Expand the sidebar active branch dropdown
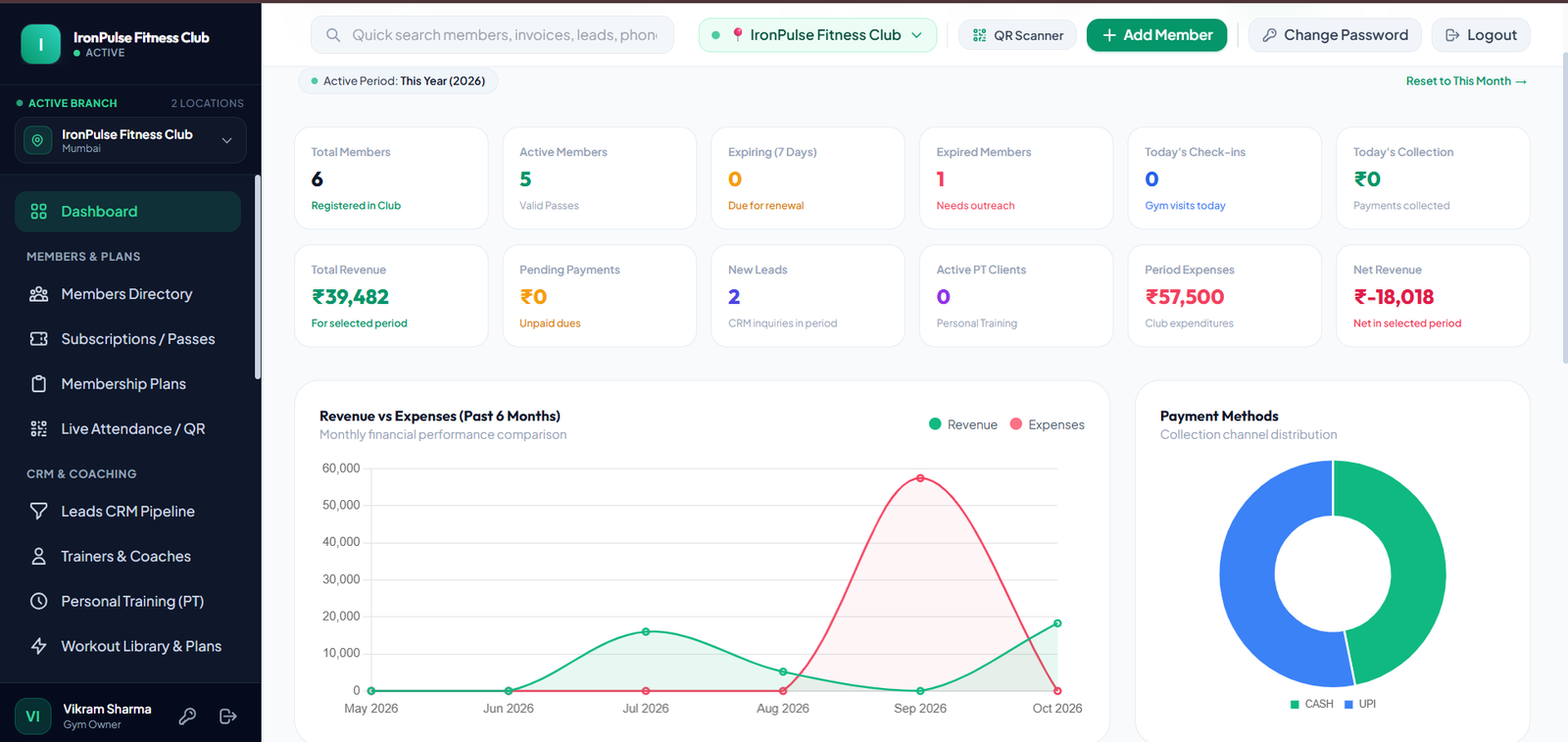The height and width of the screenshot is (742, 1568). 130,140
